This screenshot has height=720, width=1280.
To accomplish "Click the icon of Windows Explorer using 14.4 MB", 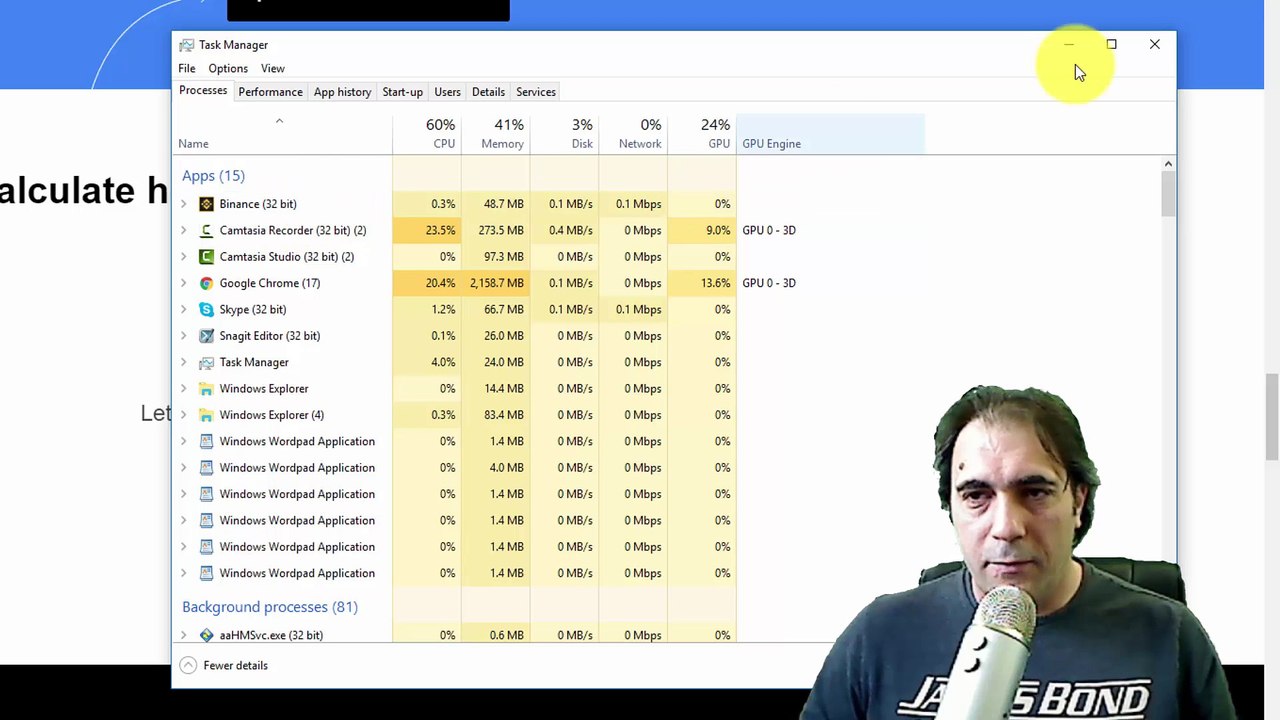I will (x=206, y=389).
